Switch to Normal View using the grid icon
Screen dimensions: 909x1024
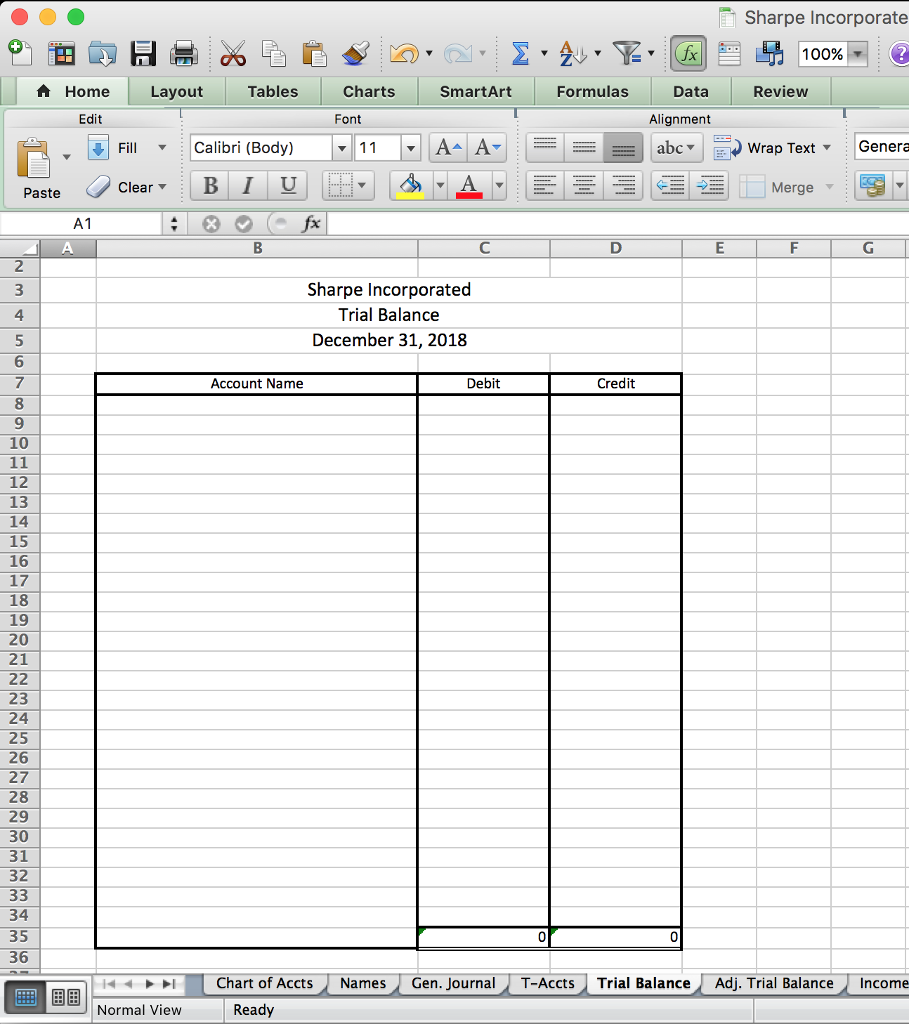coord(25,997)
